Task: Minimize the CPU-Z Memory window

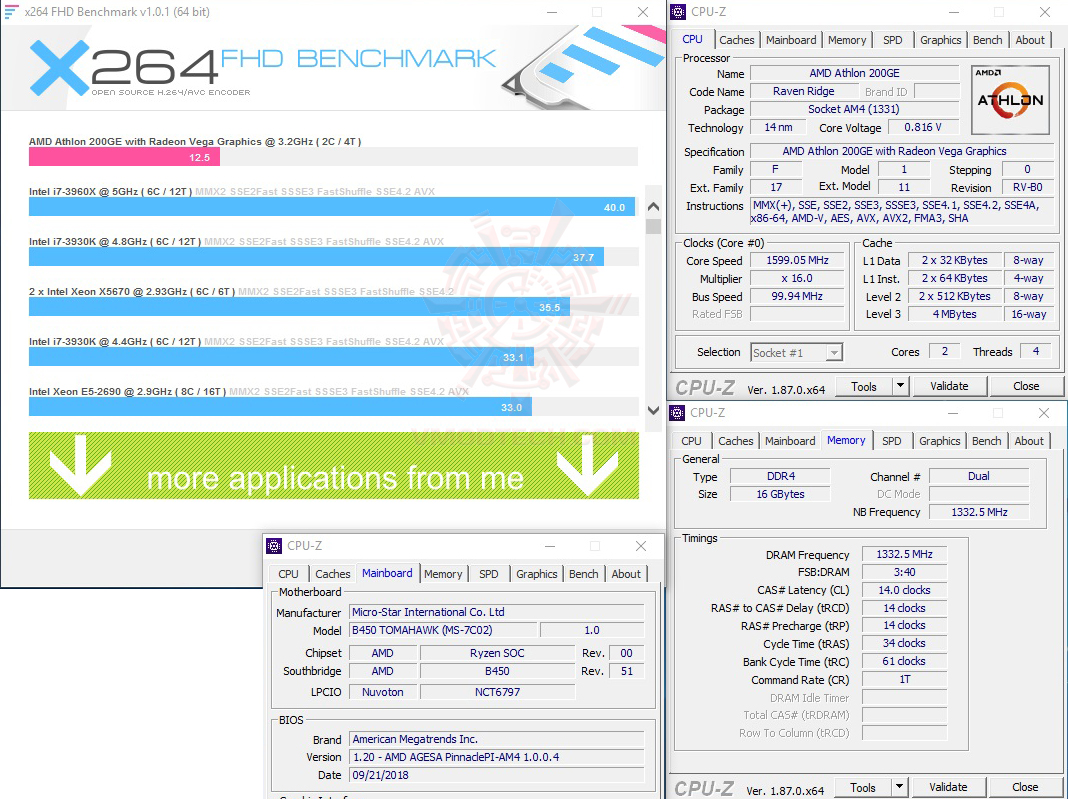Action: pyautogui.click(x=952, y=413)
